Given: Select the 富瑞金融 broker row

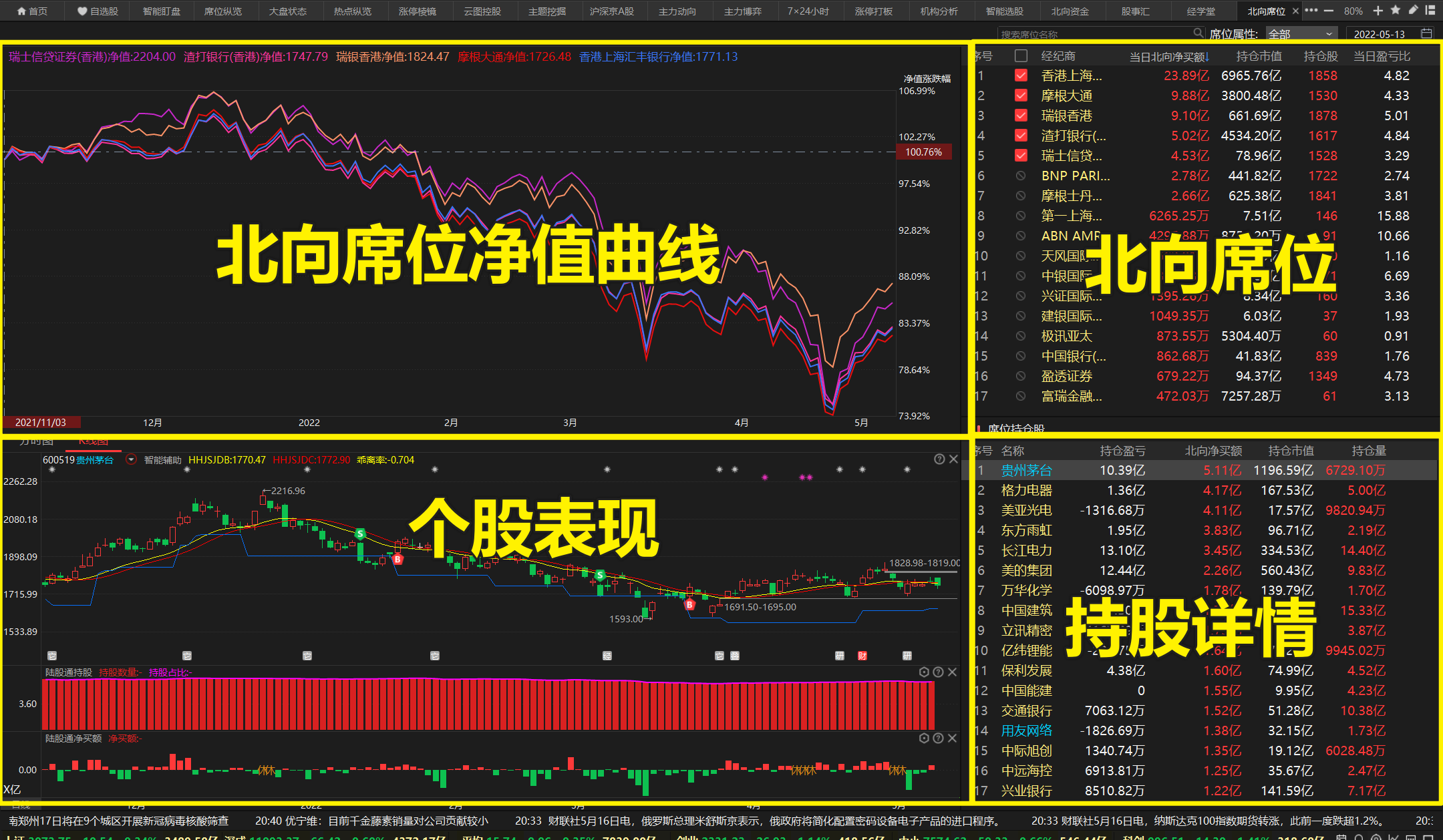Looking at the screenshot, I should [x=1206, y=396].
